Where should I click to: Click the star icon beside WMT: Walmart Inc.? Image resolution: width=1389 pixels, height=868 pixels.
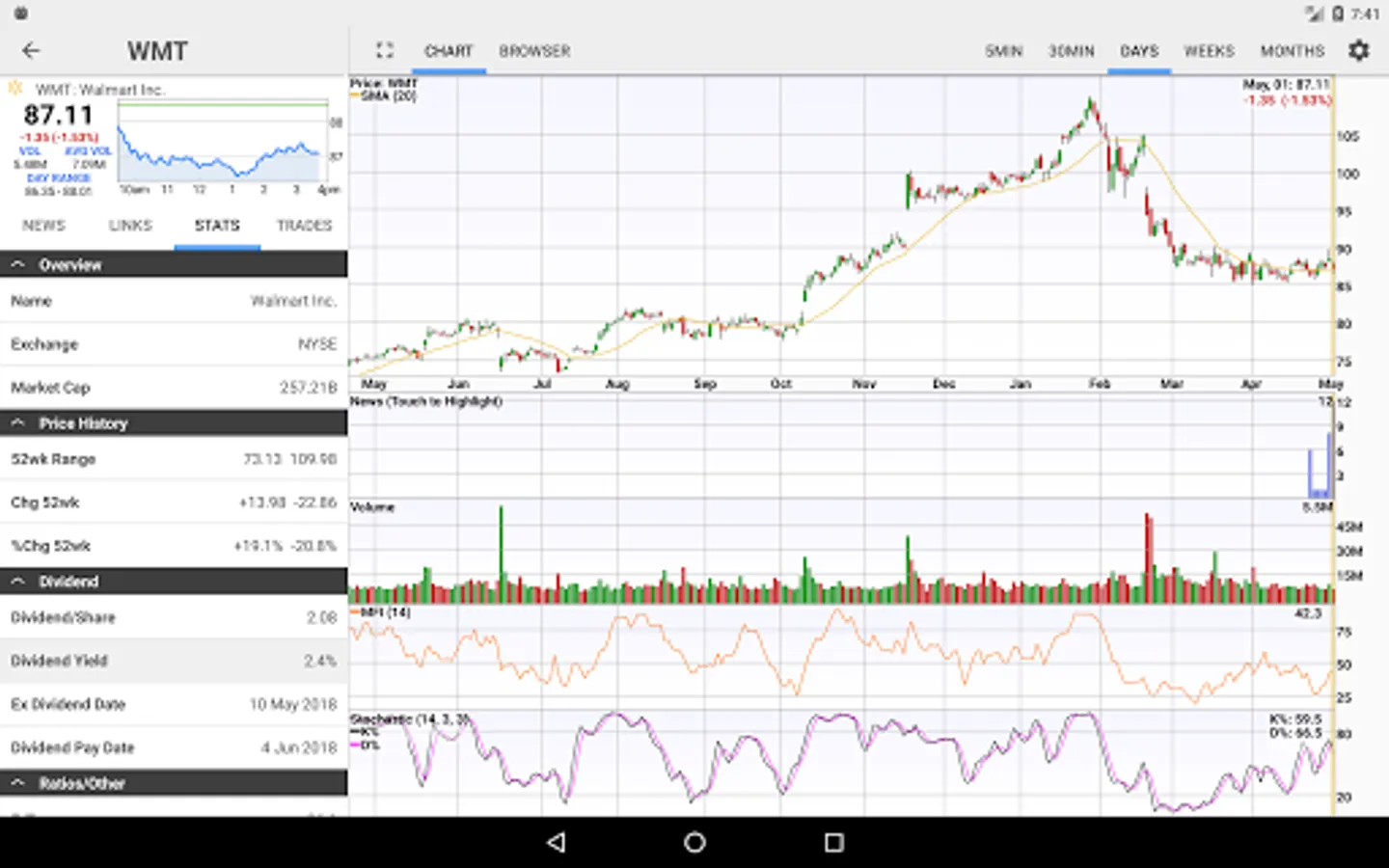pyautogui.click(x=15, y=89)
